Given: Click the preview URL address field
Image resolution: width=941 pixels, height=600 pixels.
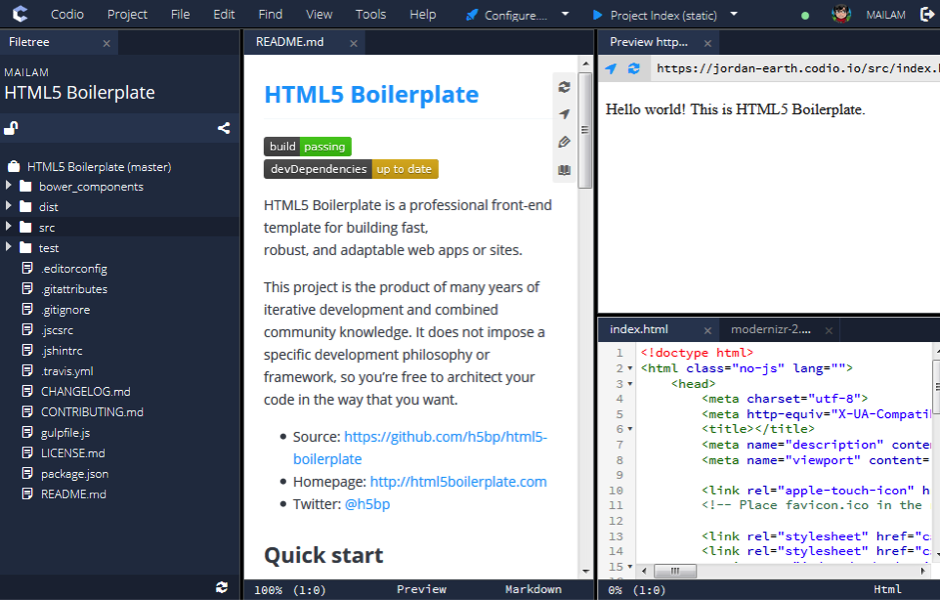Looking at the screenshot, I should point(796,68).
